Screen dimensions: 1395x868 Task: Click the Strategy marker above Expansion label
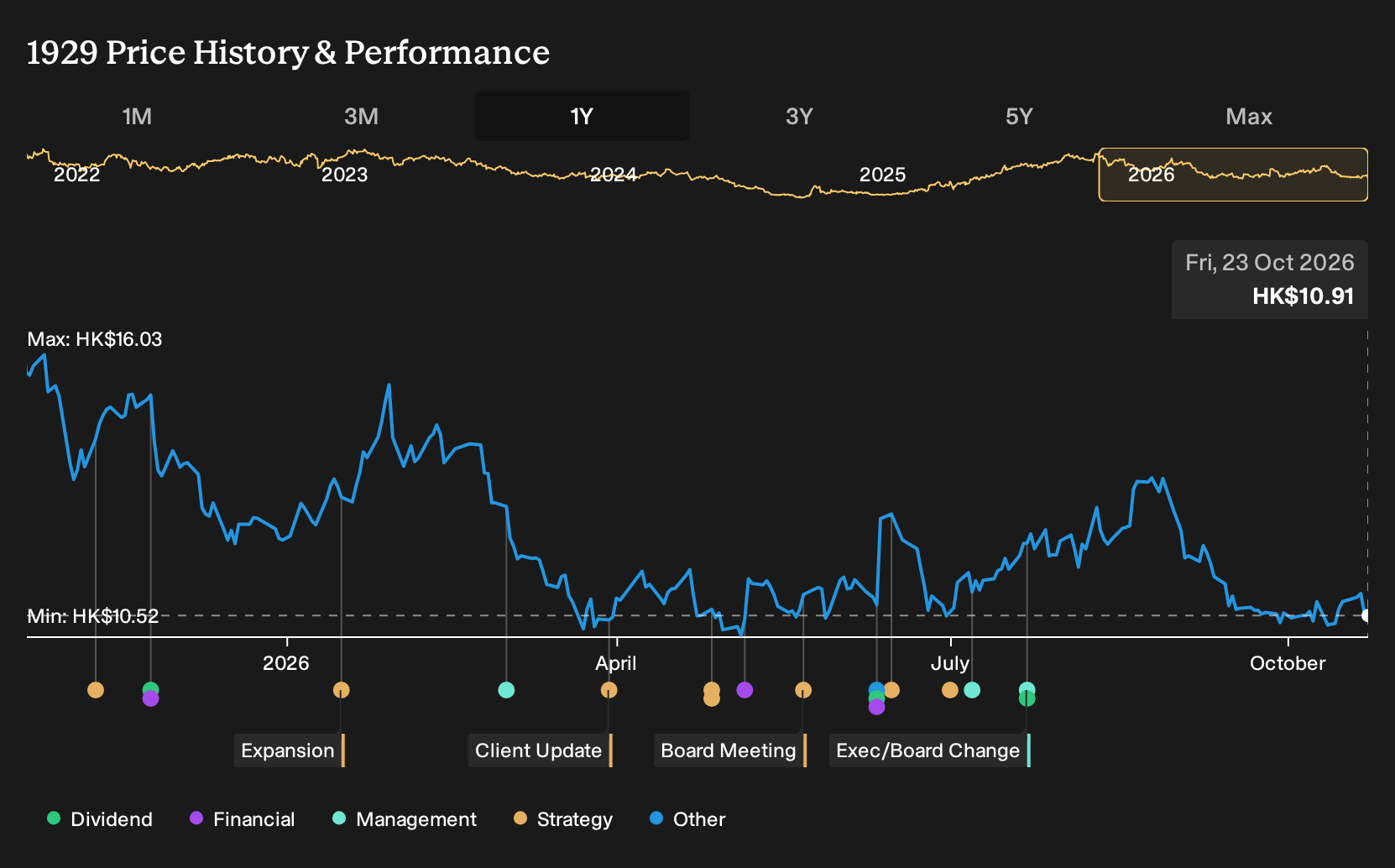[x=341, y=690]
